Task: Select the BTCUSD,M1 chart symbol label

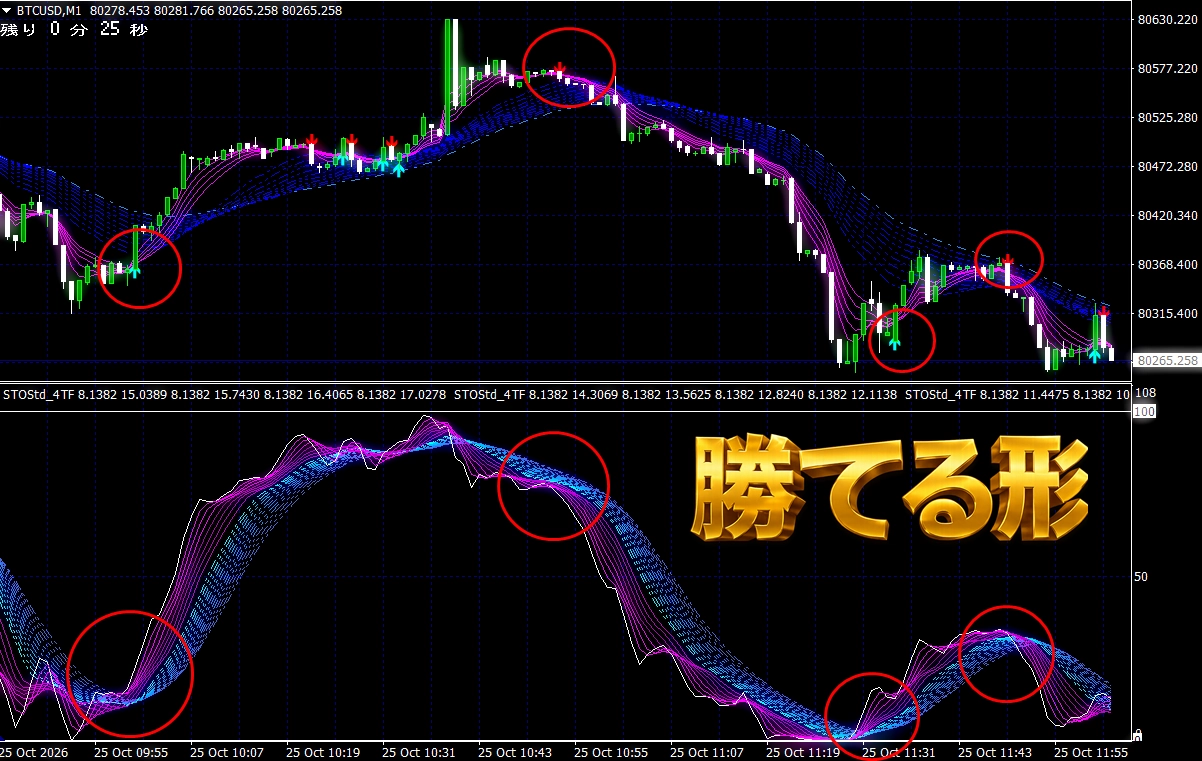Action: click(x=49, y=11)
